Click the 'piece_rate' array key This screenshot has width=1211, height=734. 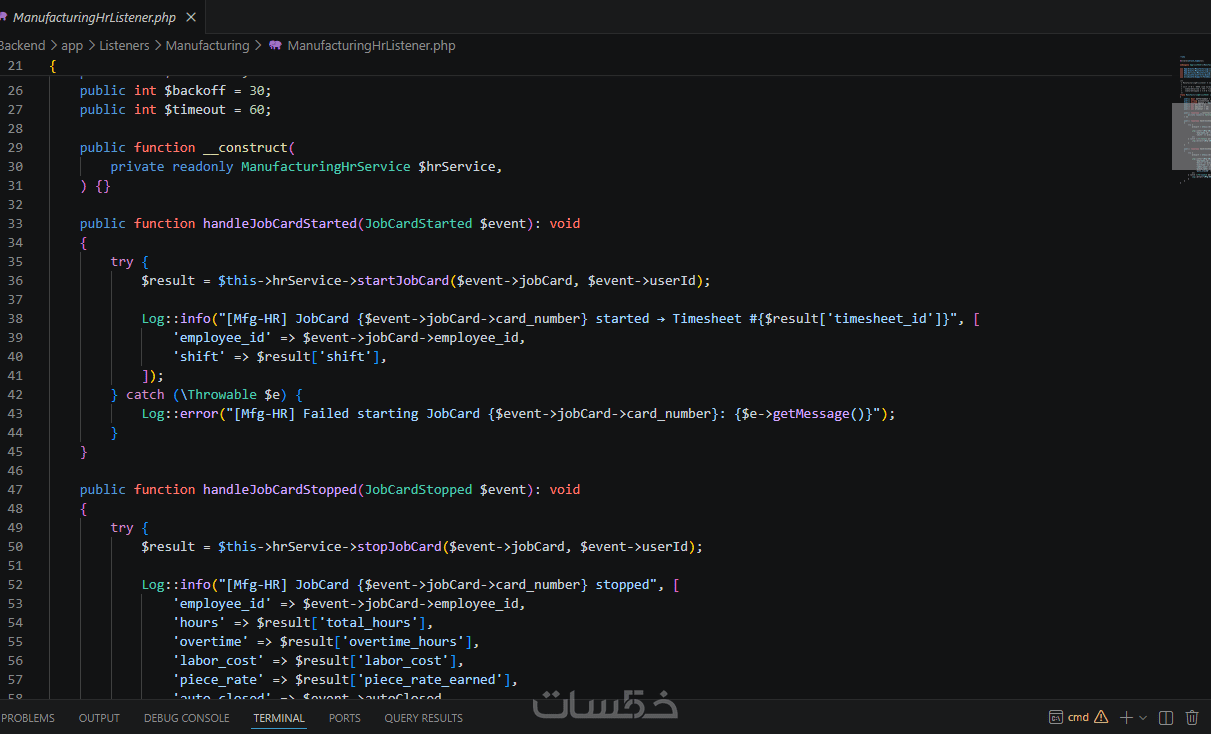pos(218,679)
